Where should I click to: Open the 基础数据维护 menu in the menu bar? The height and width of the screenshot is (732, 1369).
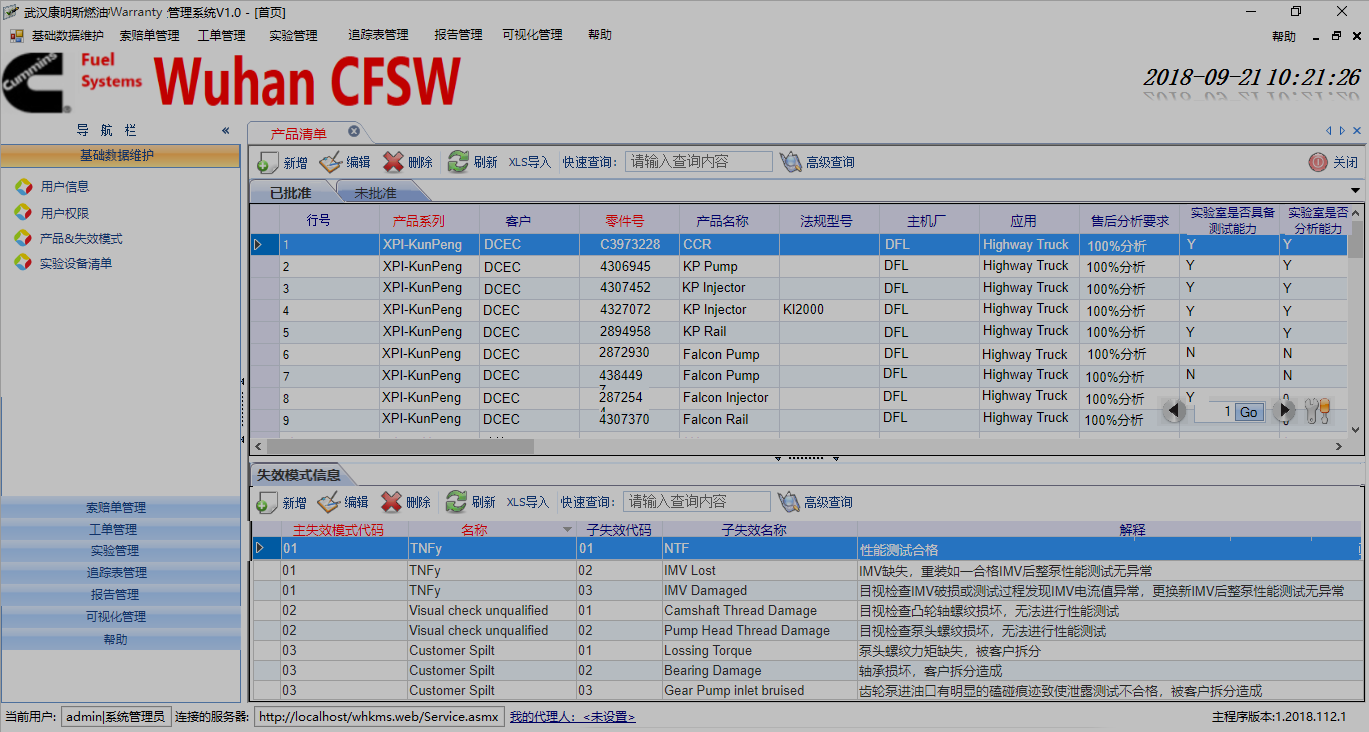67,36
